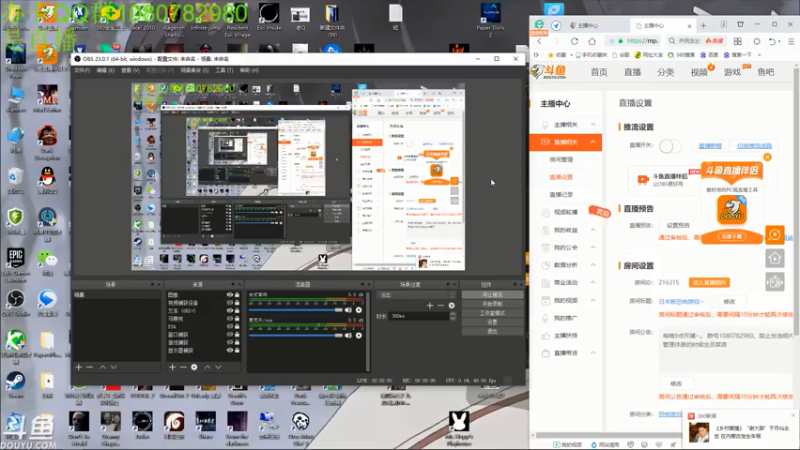Open 麦克风/Aux settings gear in mixer
This screenshot has height=450, width=800.
(x=359, y=335)
